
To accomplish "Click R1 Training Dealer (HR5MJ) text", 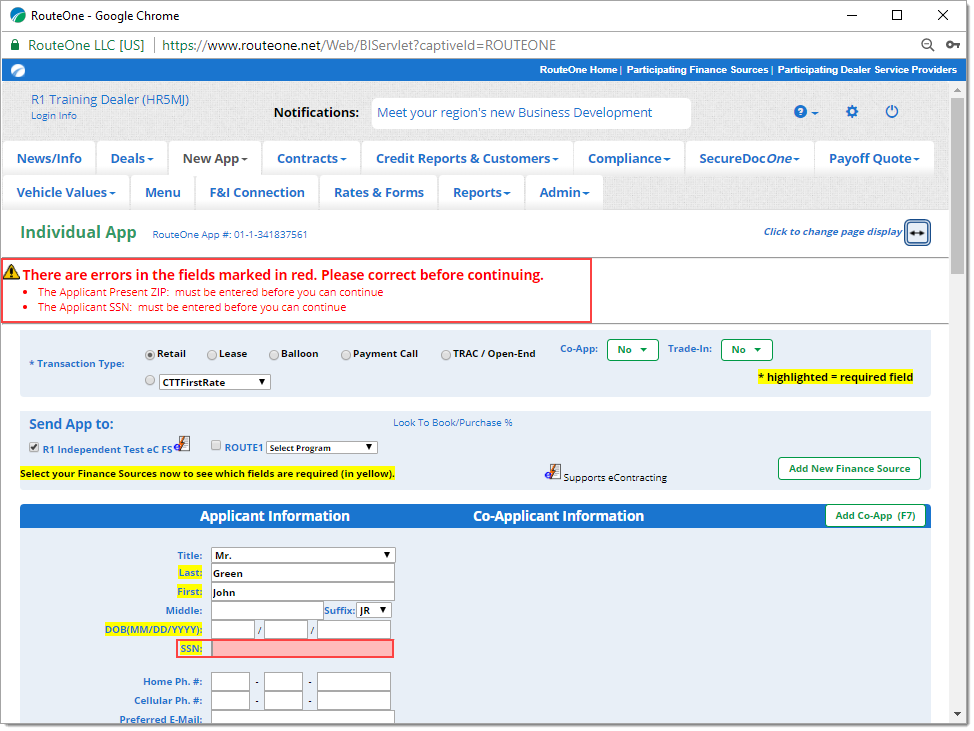I will 110,99.
